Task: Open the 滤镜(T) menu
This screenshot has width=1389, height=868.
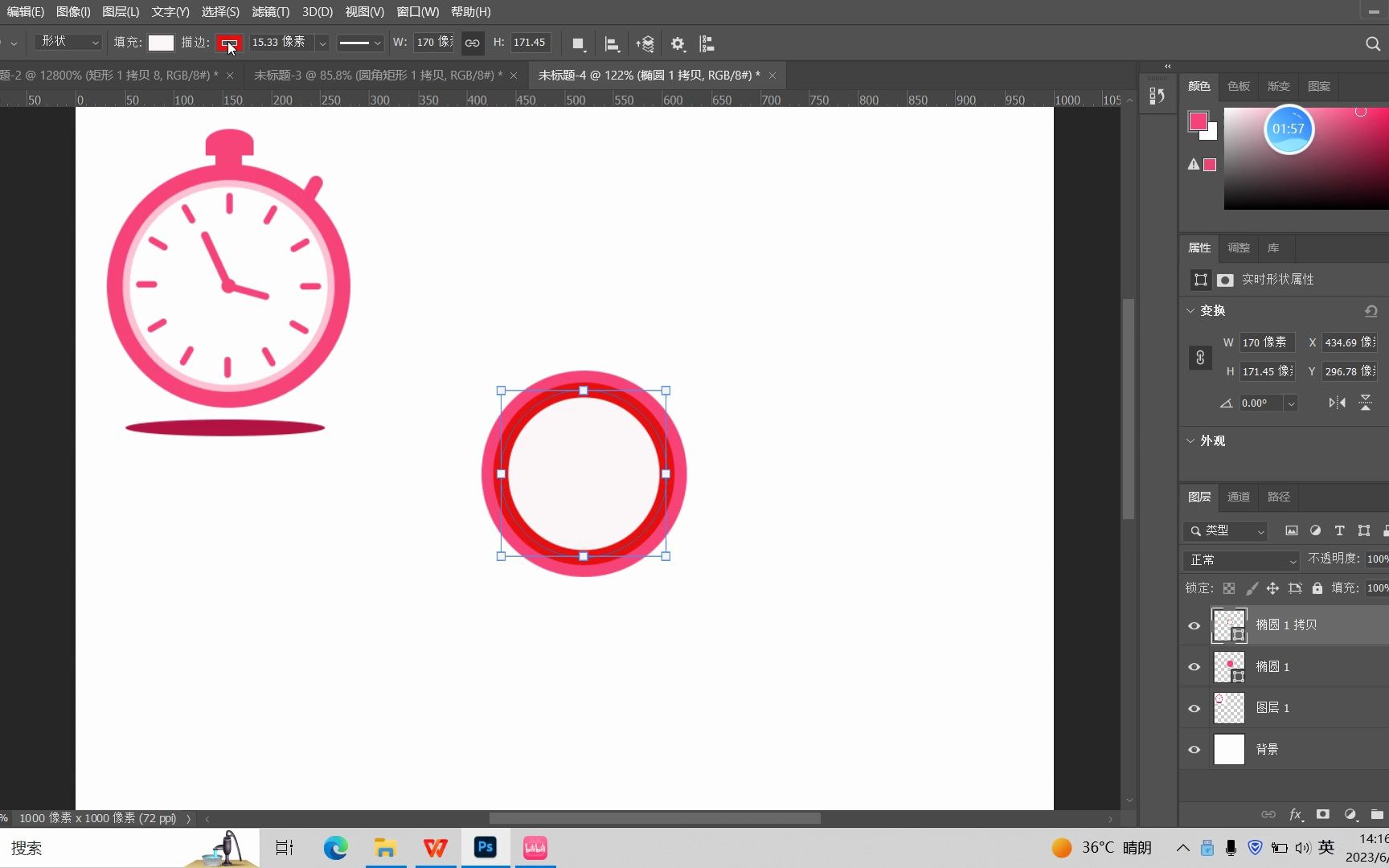Action: click(x=270, y=12)
